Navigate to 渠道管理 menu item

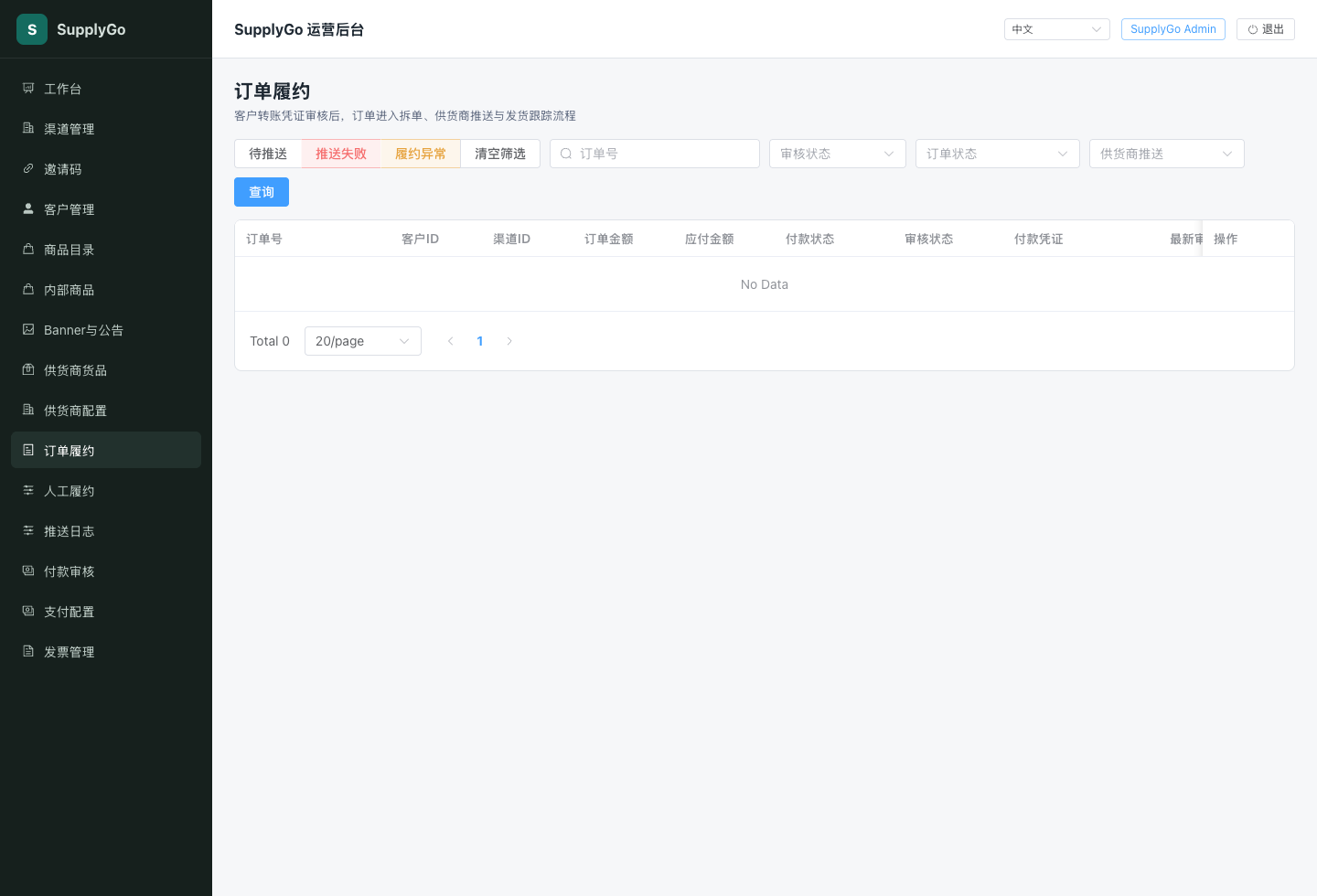[106, 128]
